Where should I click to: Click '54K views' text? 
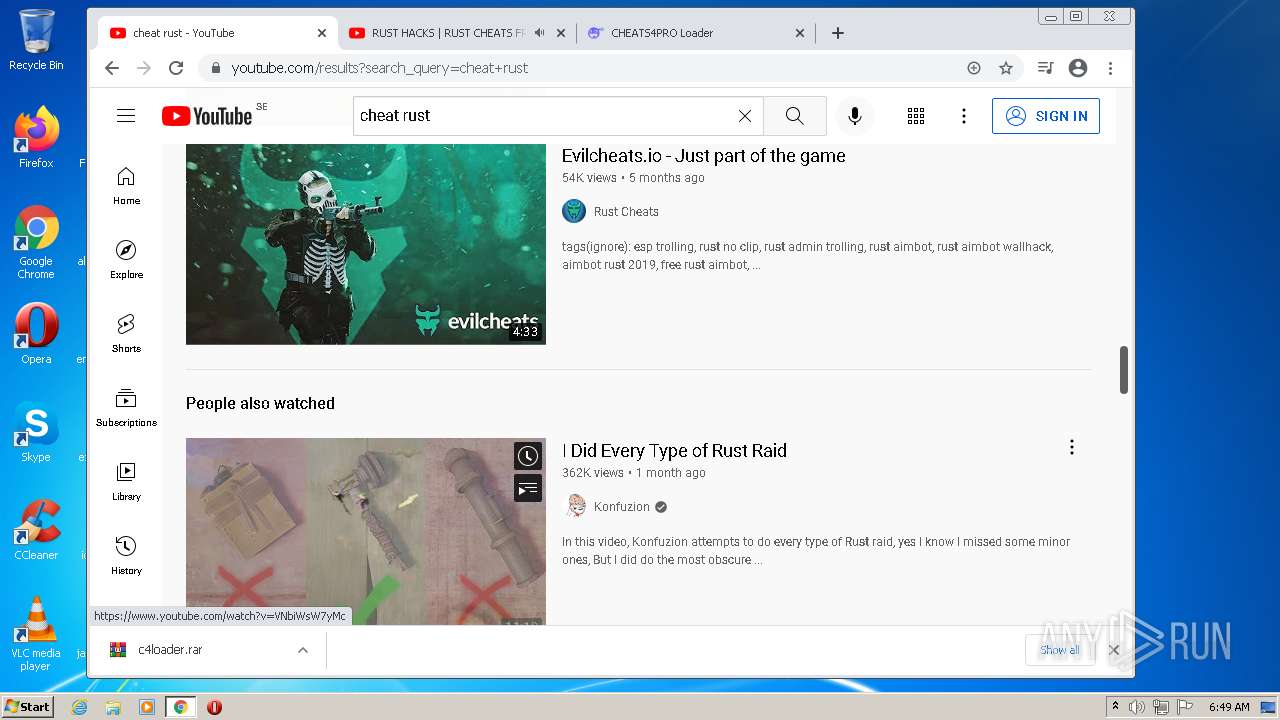(589, 178)
